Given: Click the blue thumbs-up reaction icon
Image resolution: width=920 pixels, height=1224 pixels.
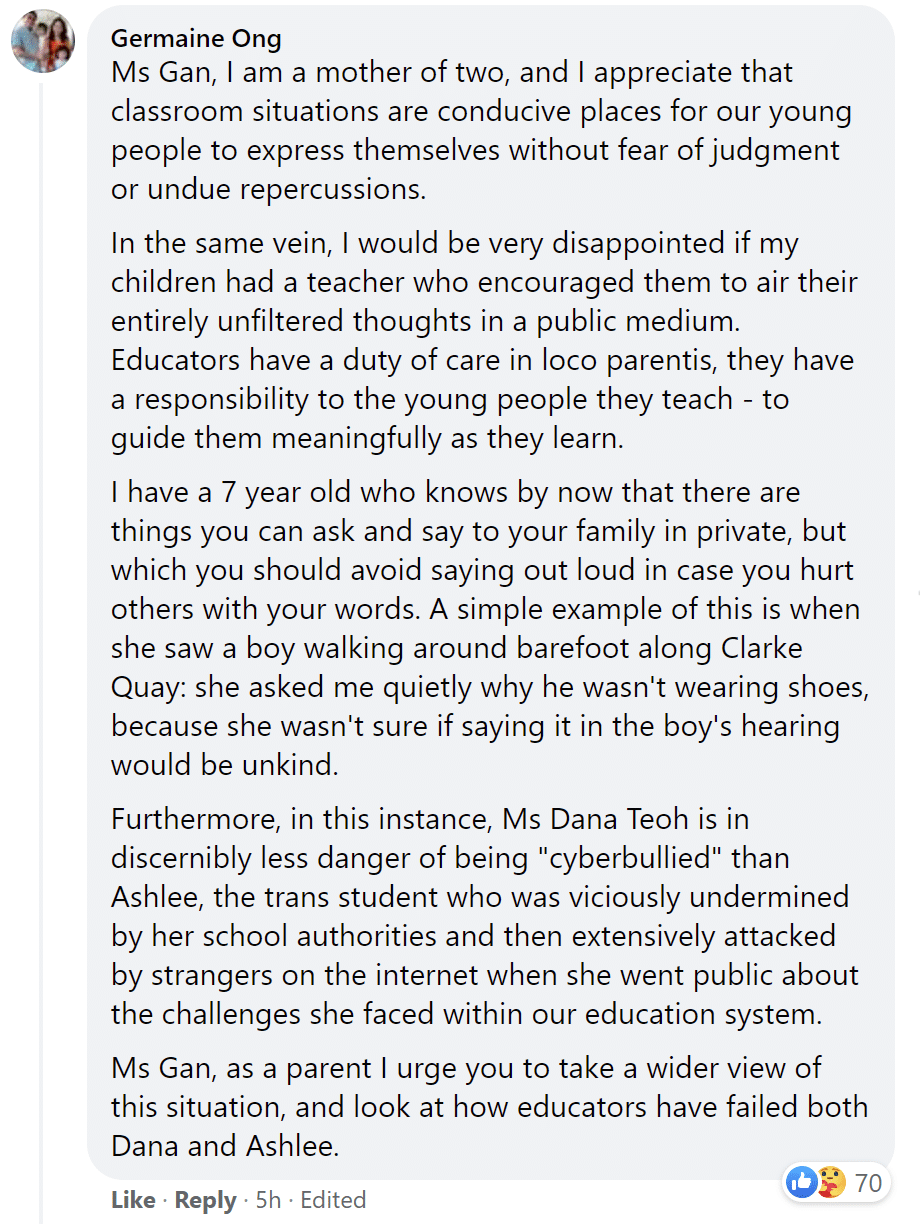Looking at the screenshot, I should pos(802,1183).
